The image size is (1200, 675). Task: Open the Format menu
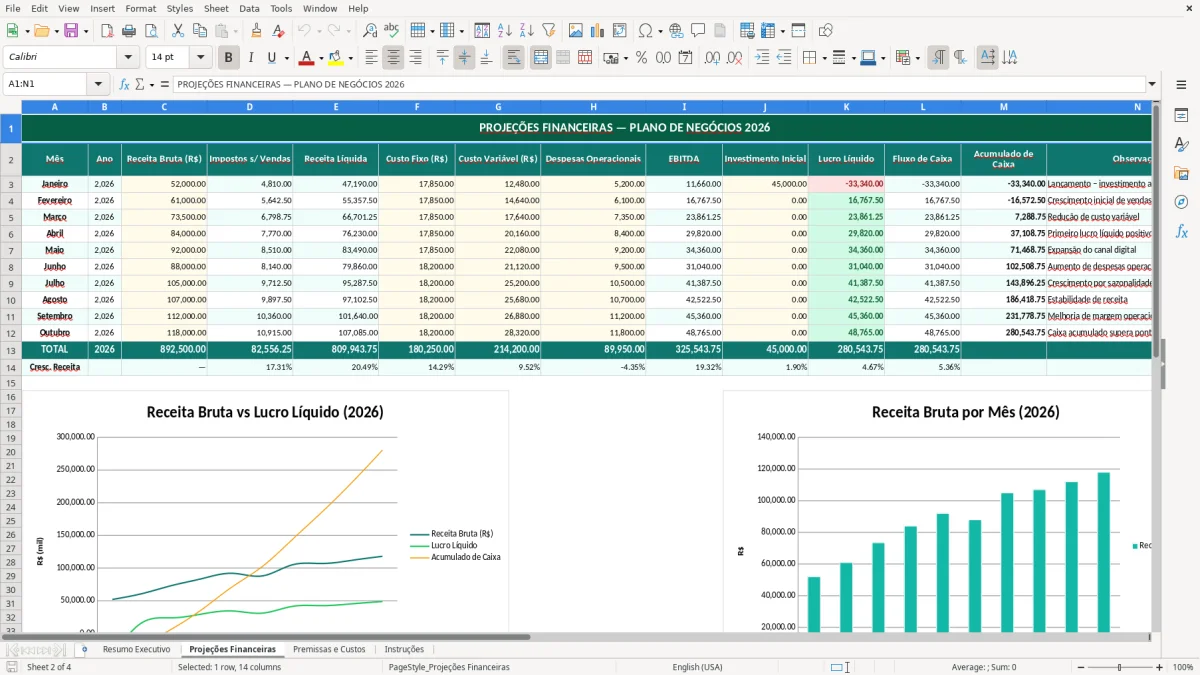[x=141, y=8]
